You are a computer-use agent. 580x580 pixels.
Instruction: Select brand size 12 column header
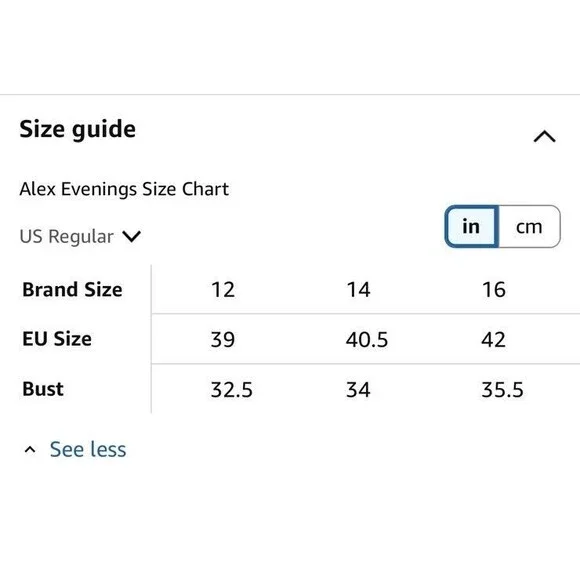click(223, 289)
